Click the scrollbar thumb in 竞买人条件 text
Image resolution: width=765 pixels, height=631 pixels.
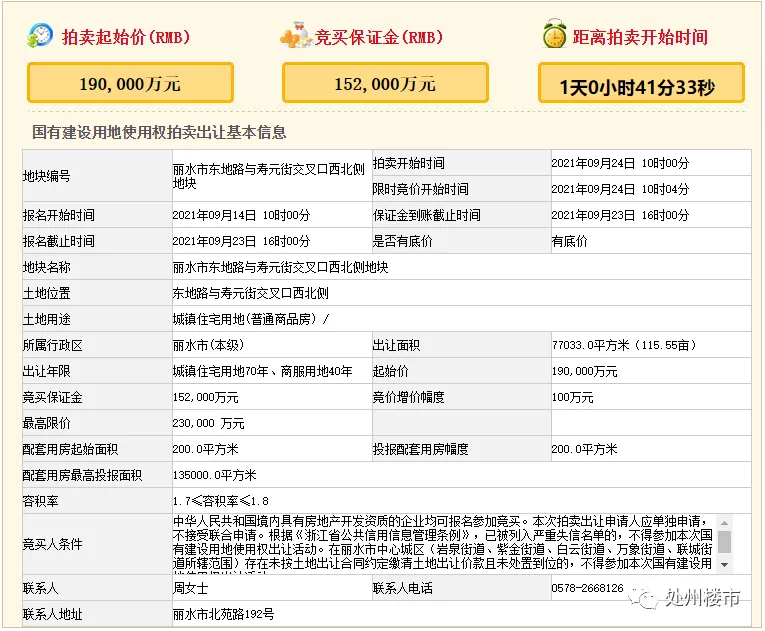[x=724, y=541]
